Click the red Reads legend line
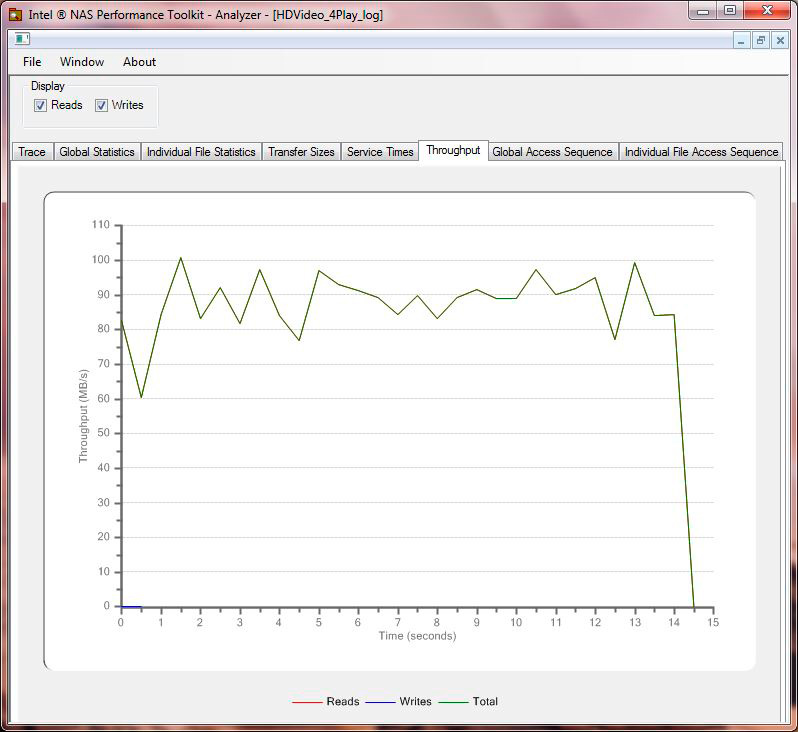The width and height of the screenshot is (798, 732). (x=307, y=702)
